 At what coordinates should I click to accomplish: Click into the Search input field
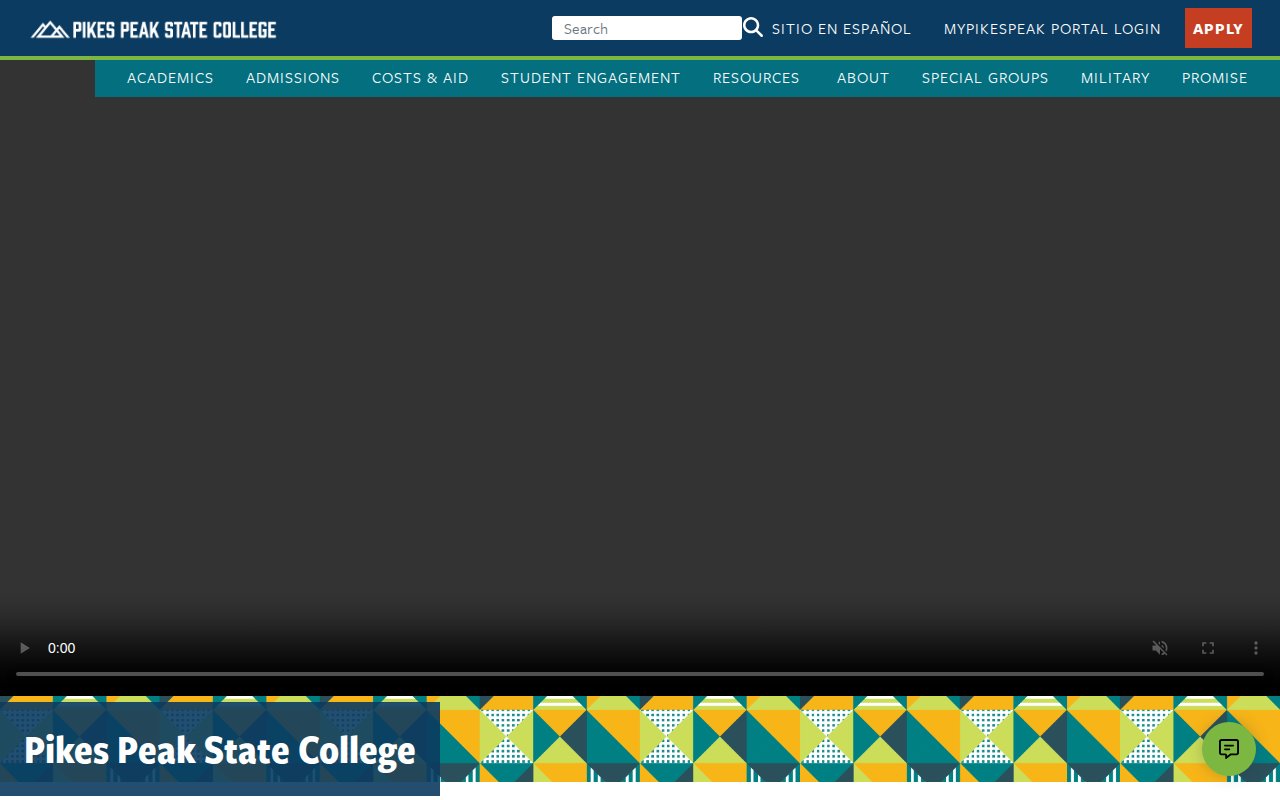click(646, 29)
